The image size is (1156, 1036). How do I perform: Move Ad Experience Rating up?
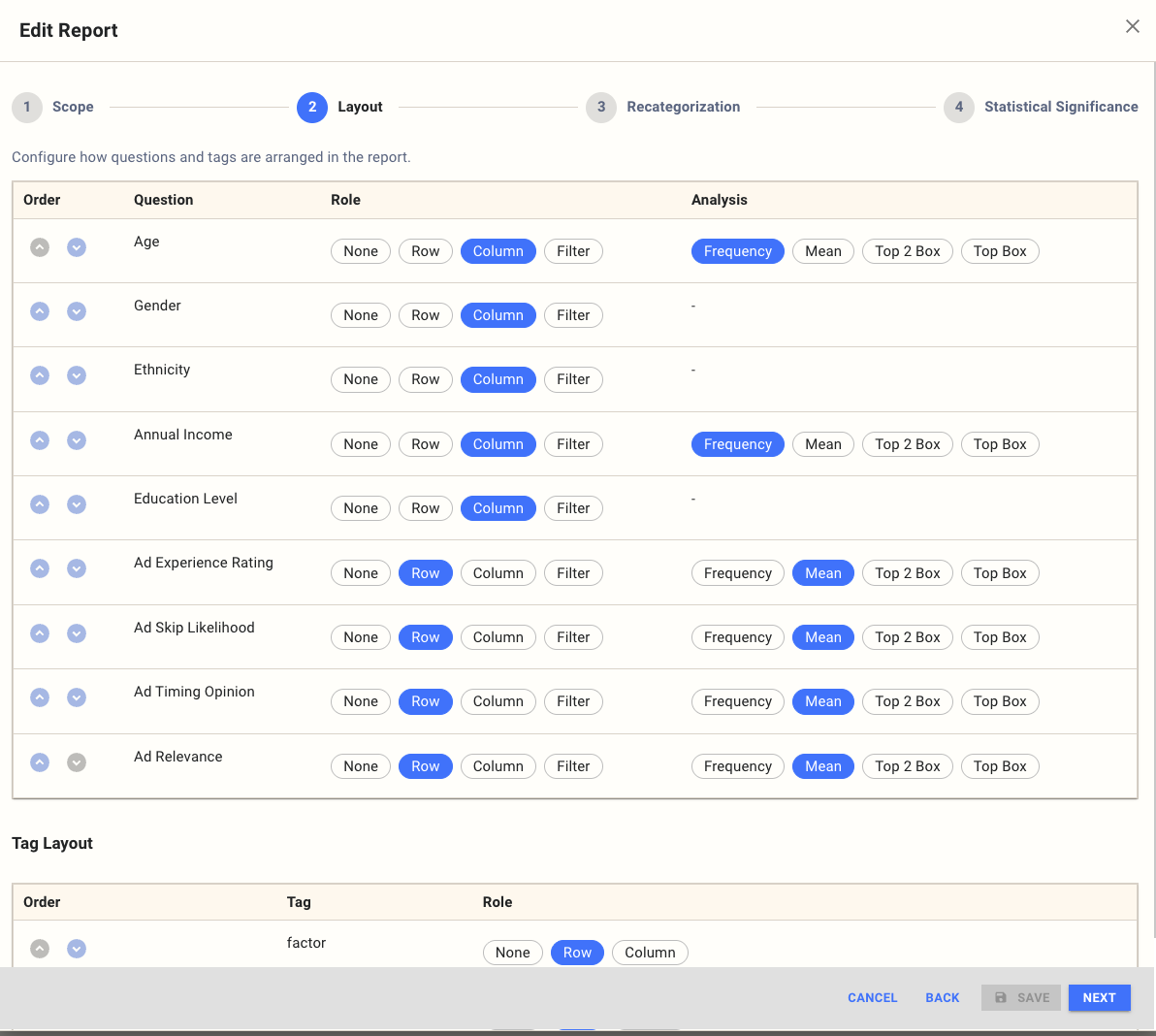[40, 568]
